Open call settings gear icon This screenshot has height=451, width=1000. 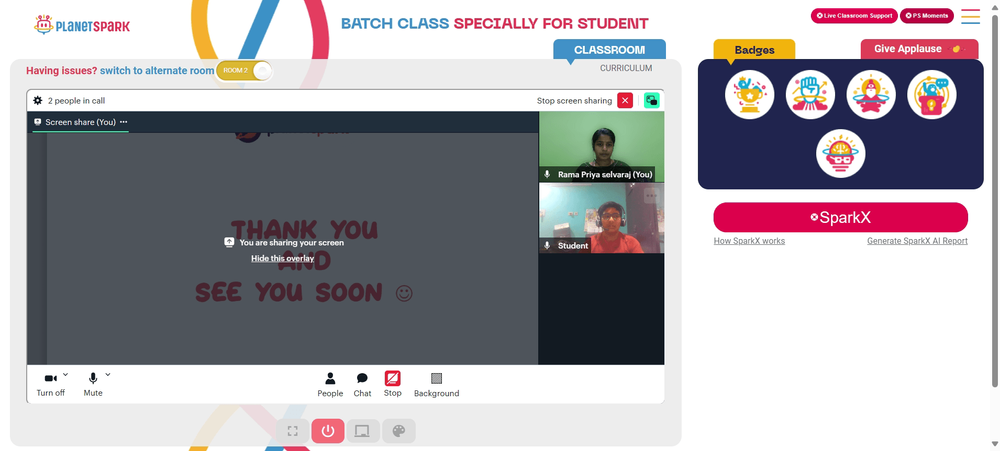(38, 101)
